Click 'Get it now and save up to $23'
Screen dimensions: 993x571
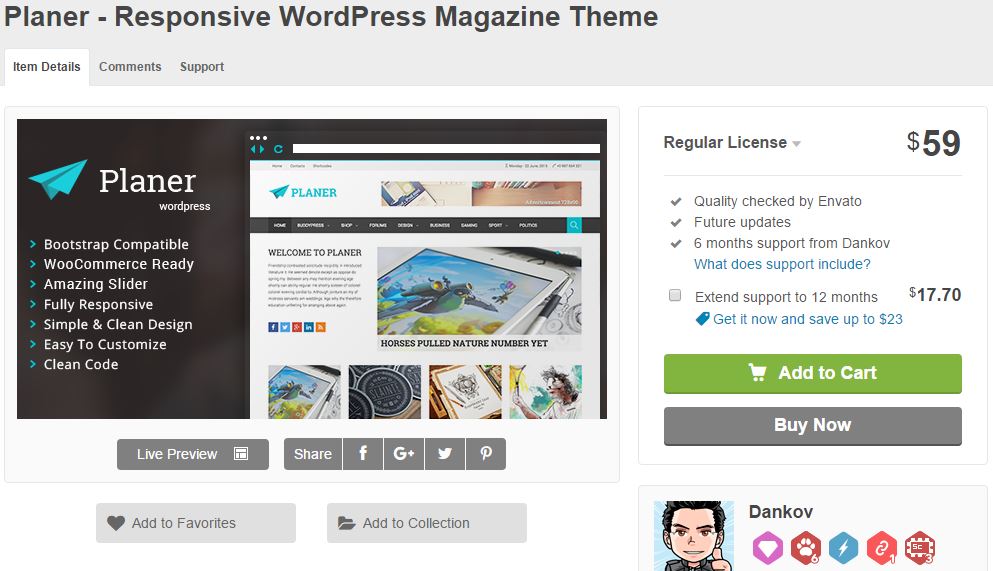click(x=807, y=319)
